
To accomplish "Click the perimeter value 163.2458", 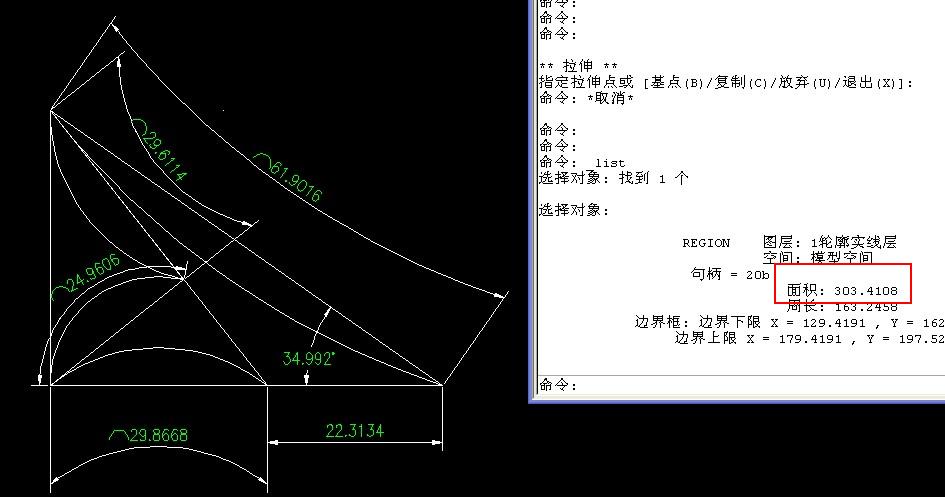I will click(x=865, y=307).
